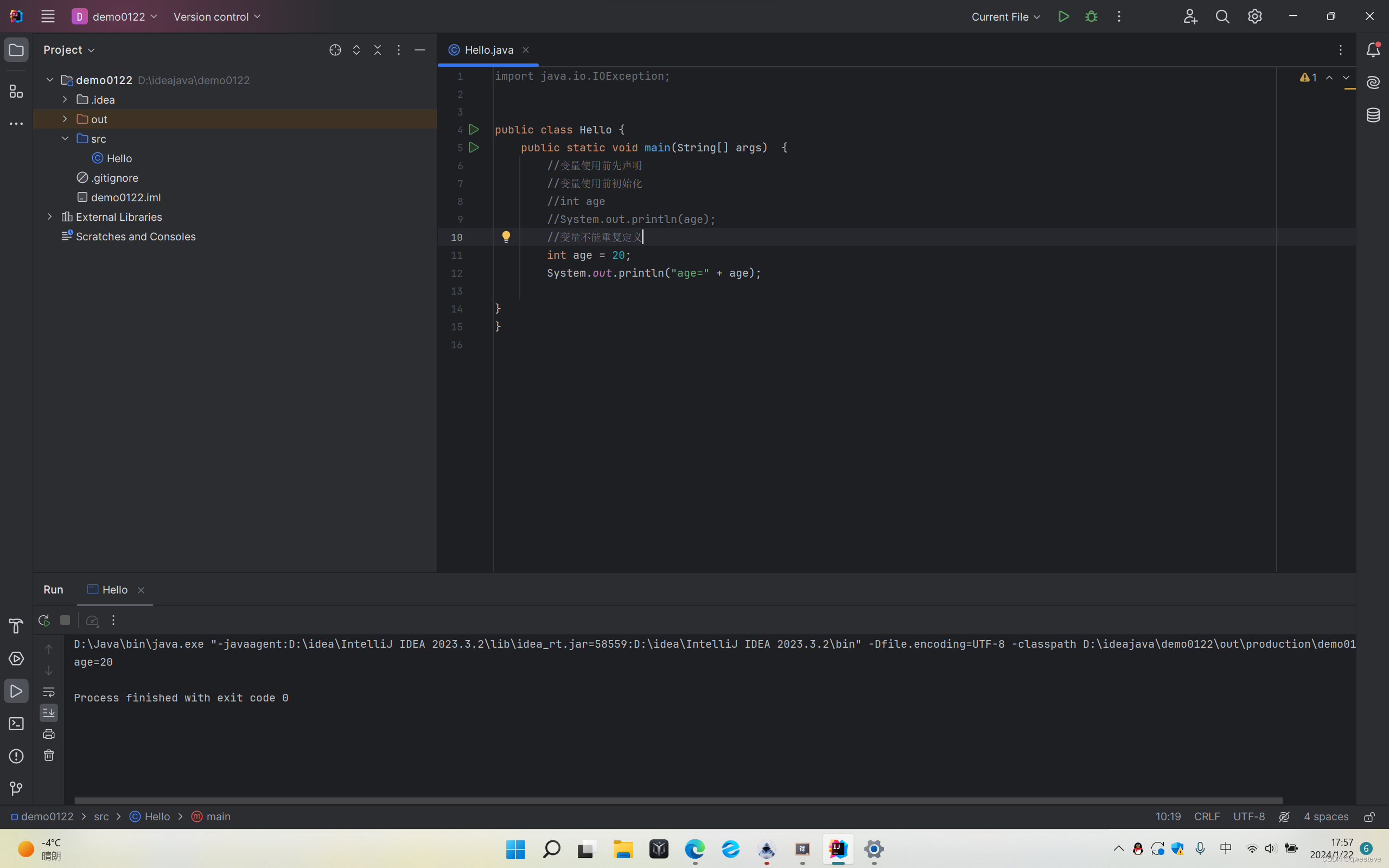The width and height of the screenshot is (1389, 868).
Task: Click the CRLF line separator indicator
Action: tap(1207, 816)
